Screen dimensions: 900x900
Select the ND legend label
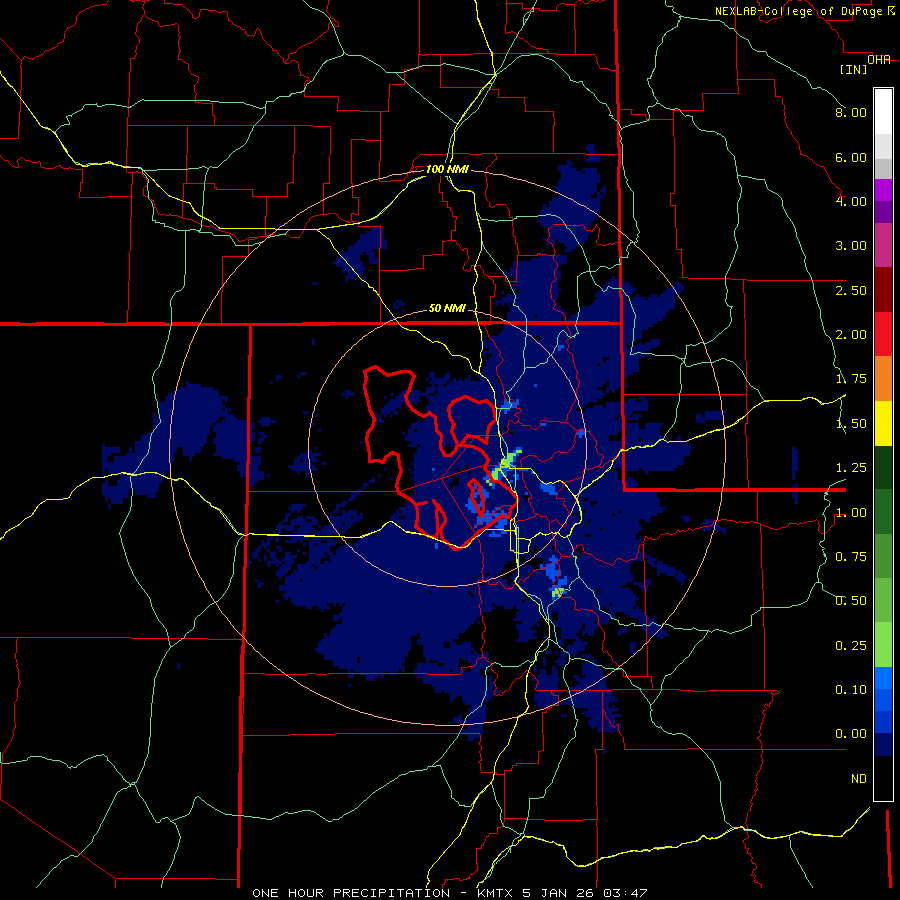click(x=859, y=779)
